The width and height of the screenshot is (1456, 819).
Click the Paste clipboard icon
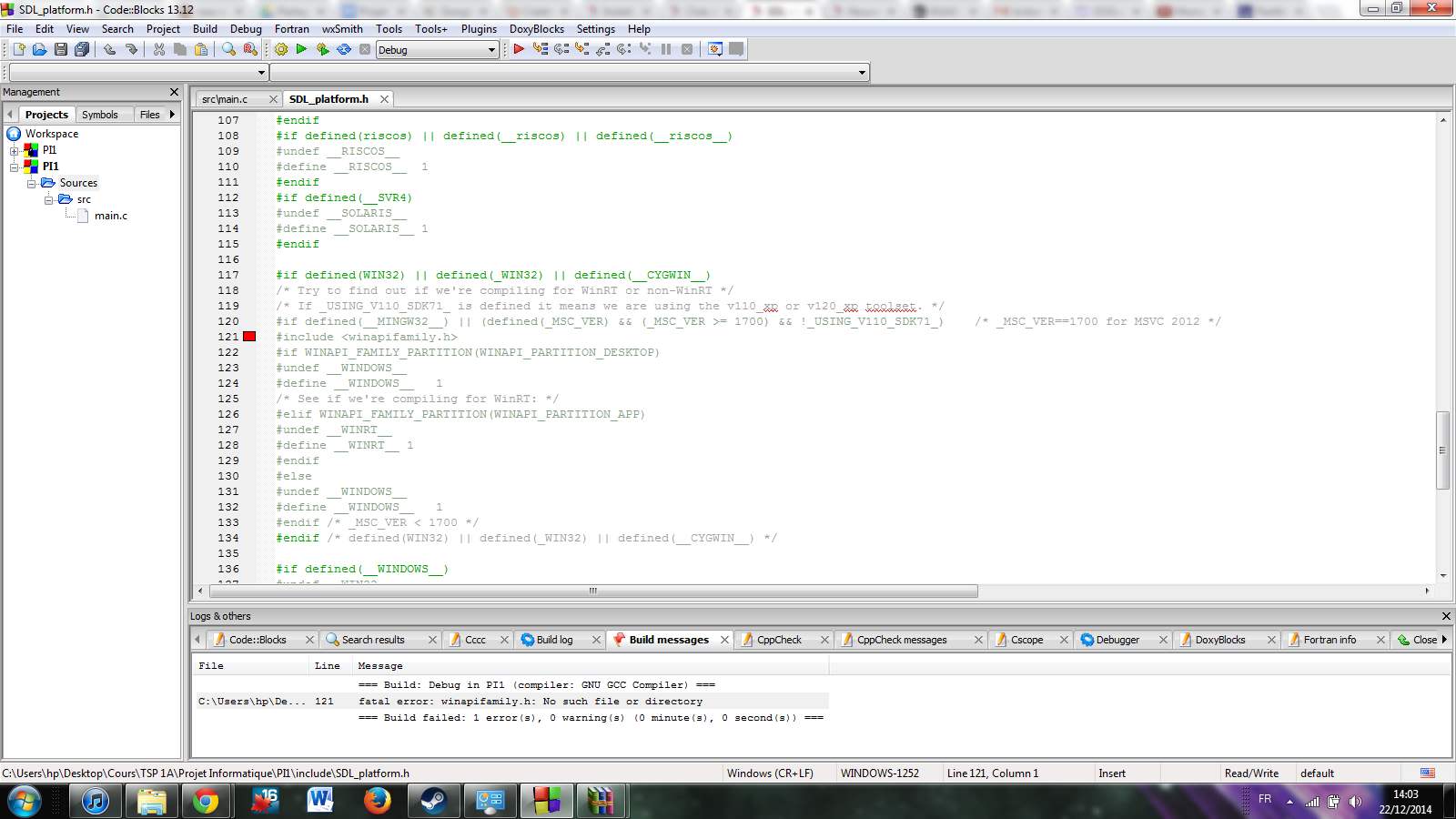pos(201,49)
